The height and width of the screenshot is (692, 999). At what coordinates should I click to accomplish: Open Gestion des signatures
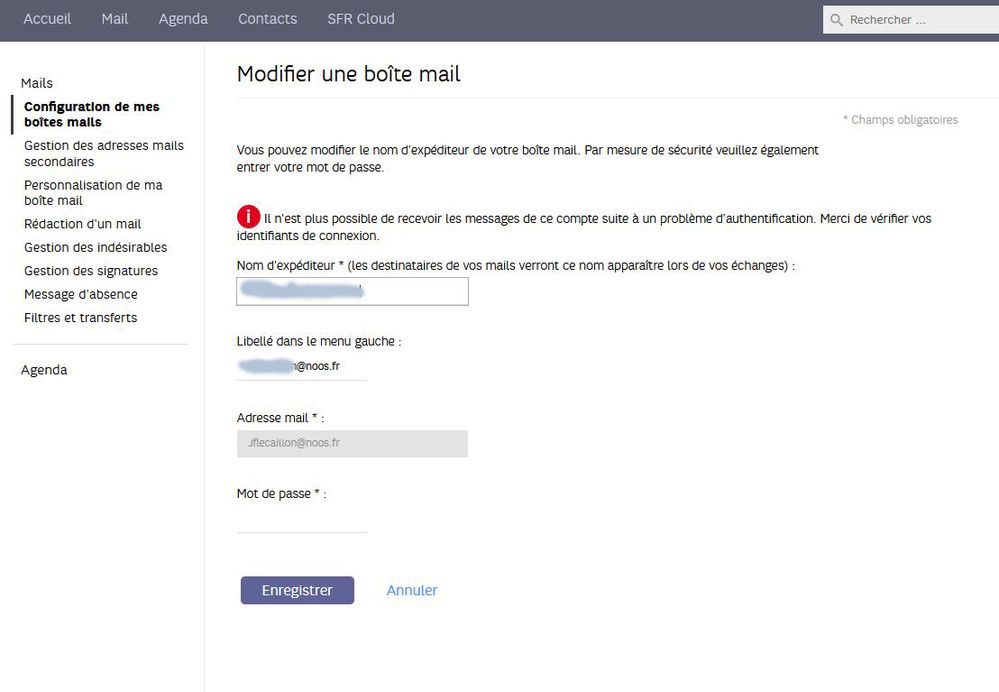[x=91, y=270]
